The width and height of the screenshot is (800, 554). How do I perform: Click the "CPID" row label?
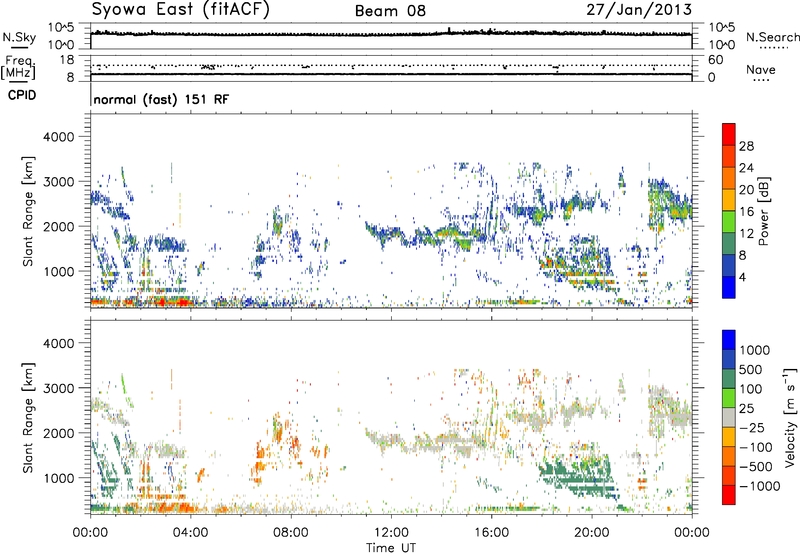pyautogui.click(x=22, y=95)
